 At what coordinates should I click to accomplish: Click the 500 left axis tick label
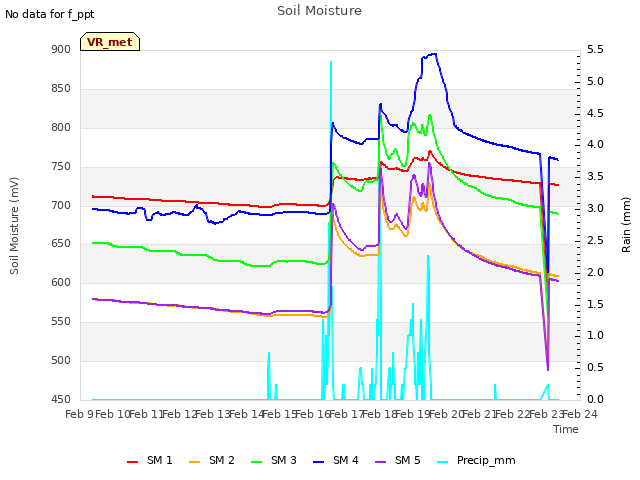pos(61,360)
